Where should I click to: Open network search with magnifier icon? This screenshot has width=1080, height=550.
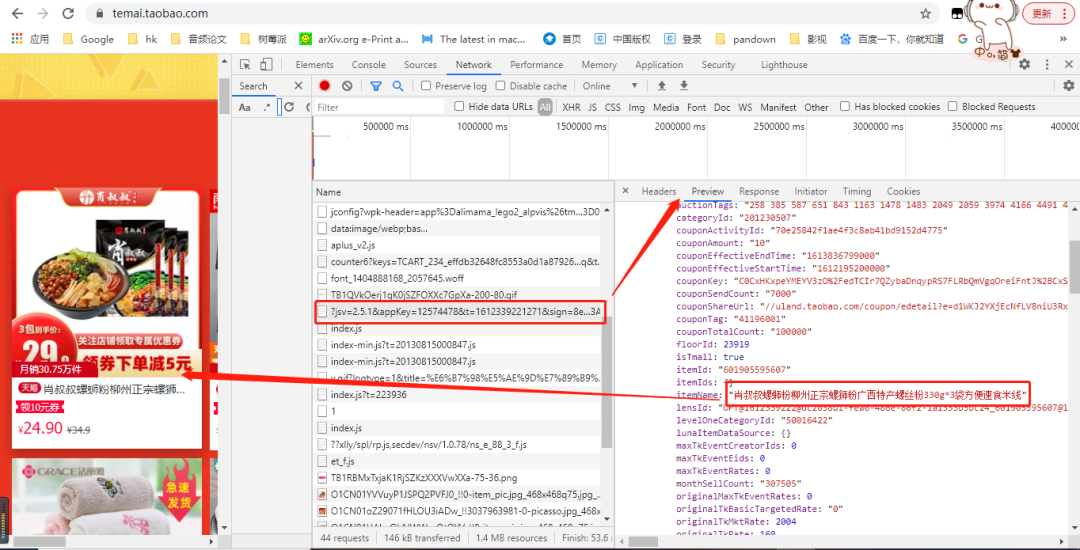[x=397, y=86]
